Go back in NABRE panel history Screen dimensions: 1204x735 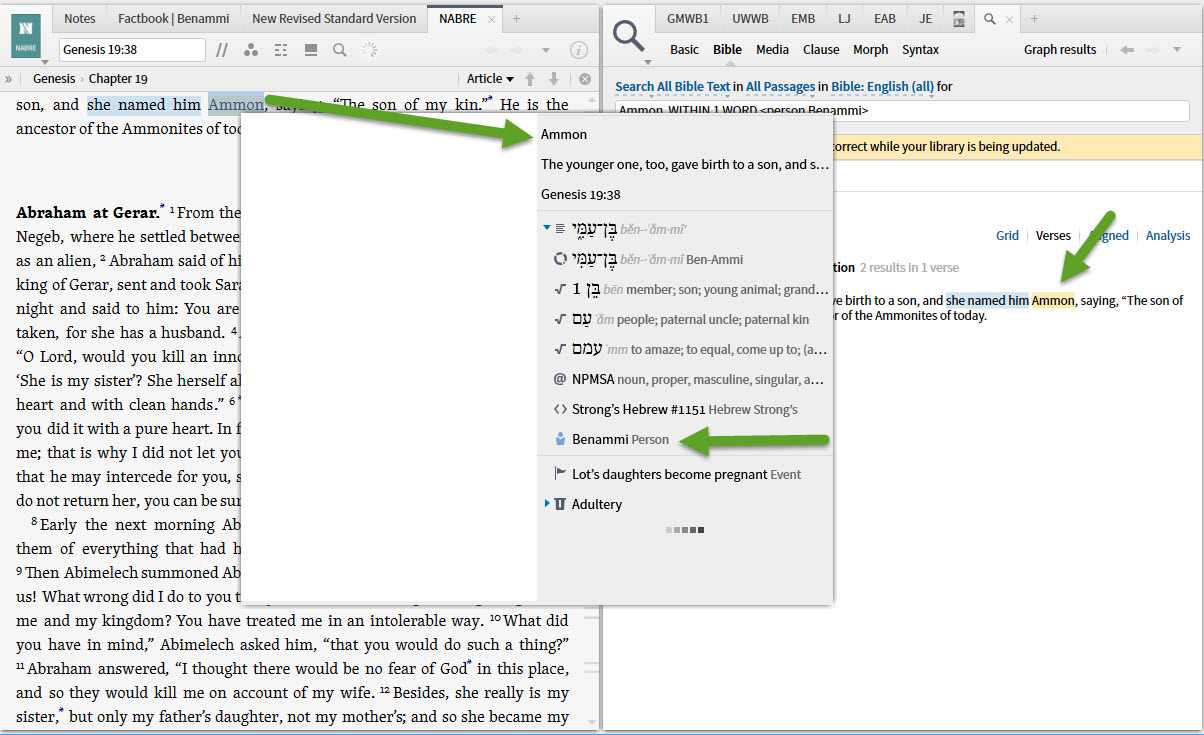(491, 50)
